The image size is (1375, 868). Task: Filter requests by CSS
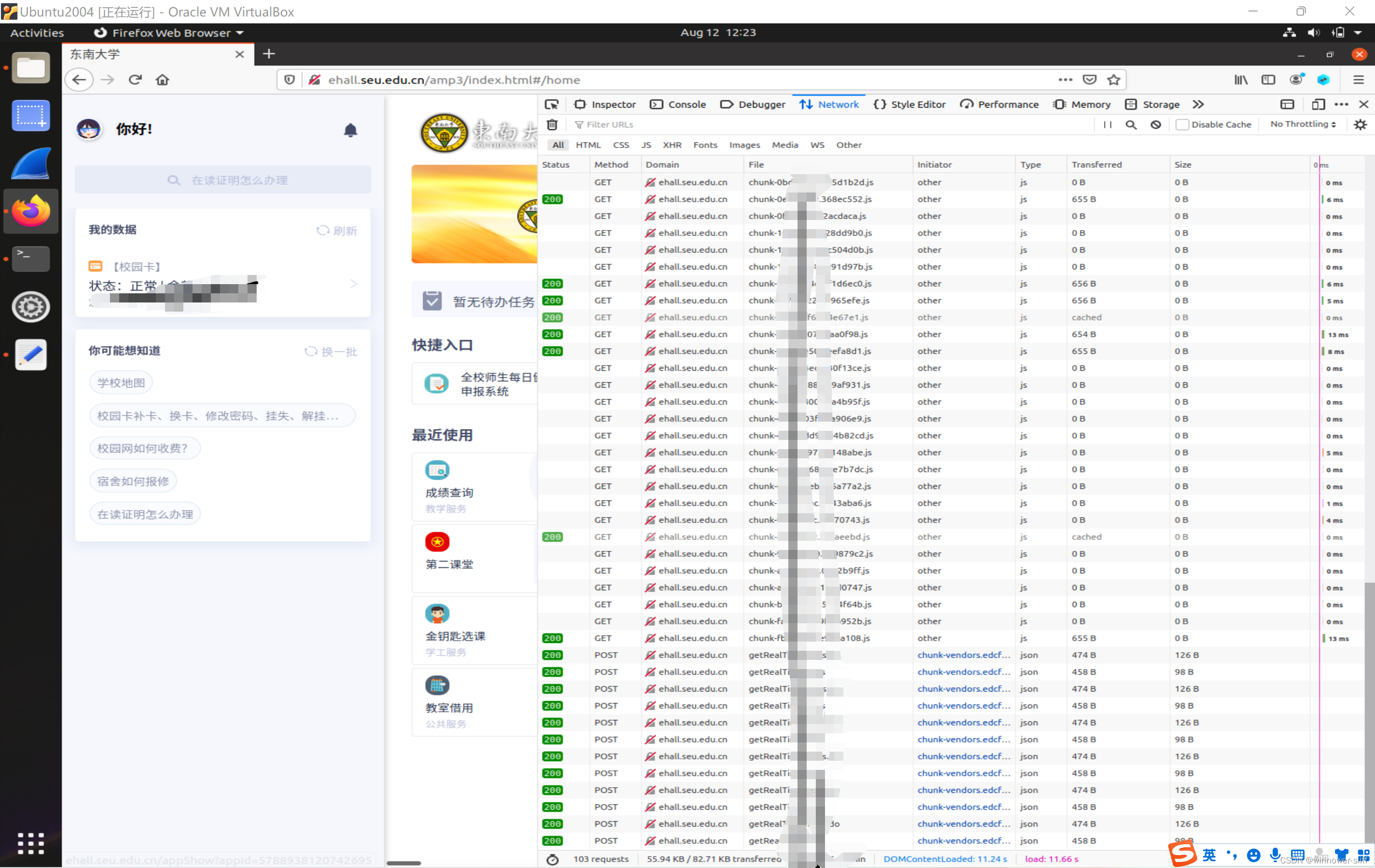point(621,145)
